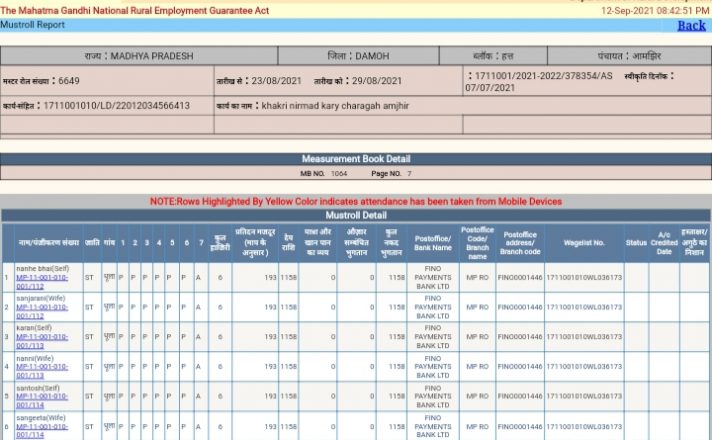712x440 pixels.
Task: Click the Mustroll Detail header
Action: click(x=356, y=215)
